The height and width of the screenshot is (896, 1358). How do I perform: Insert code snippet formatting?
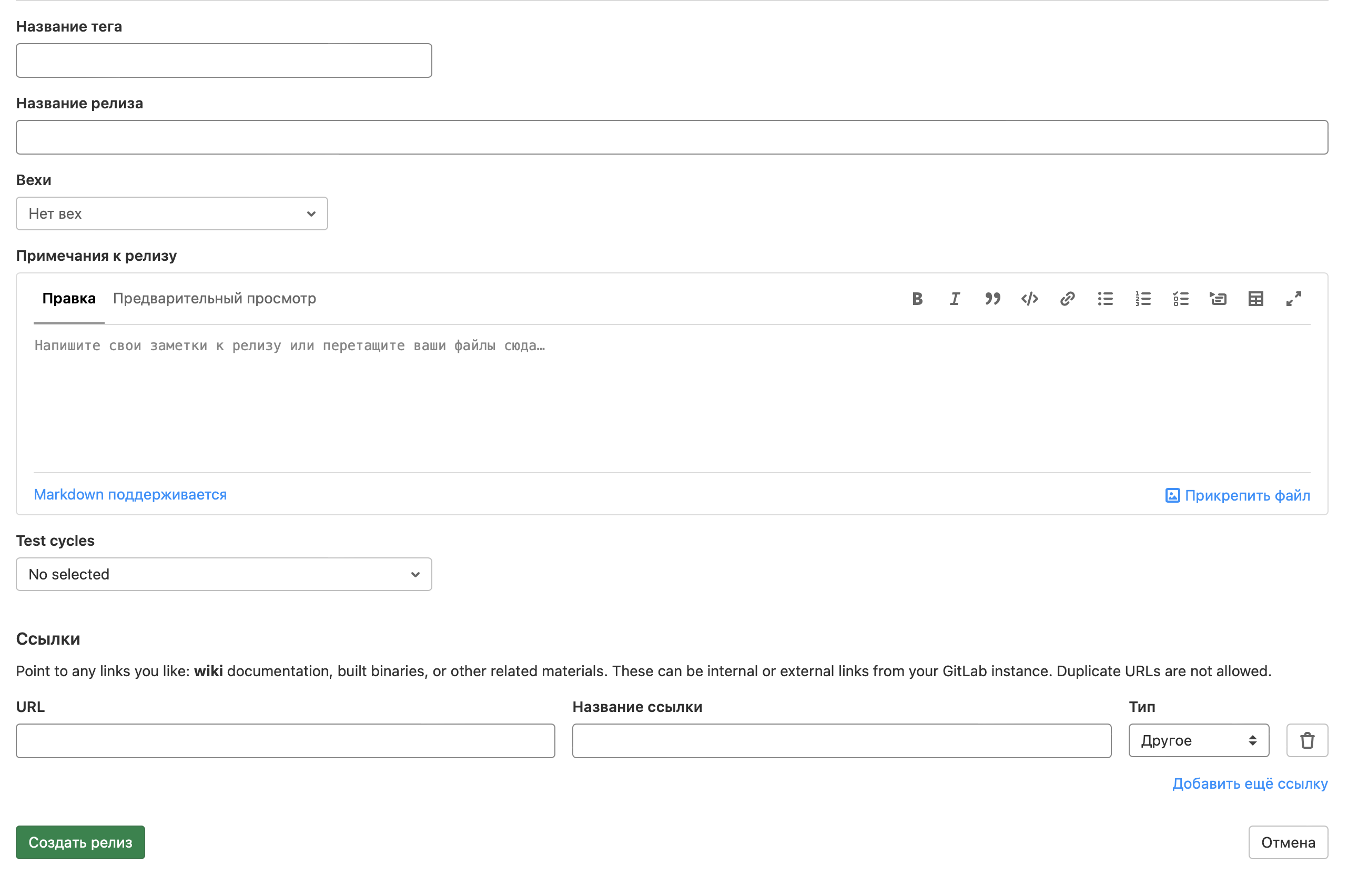pyautogui.click(x=1030, y=299)
